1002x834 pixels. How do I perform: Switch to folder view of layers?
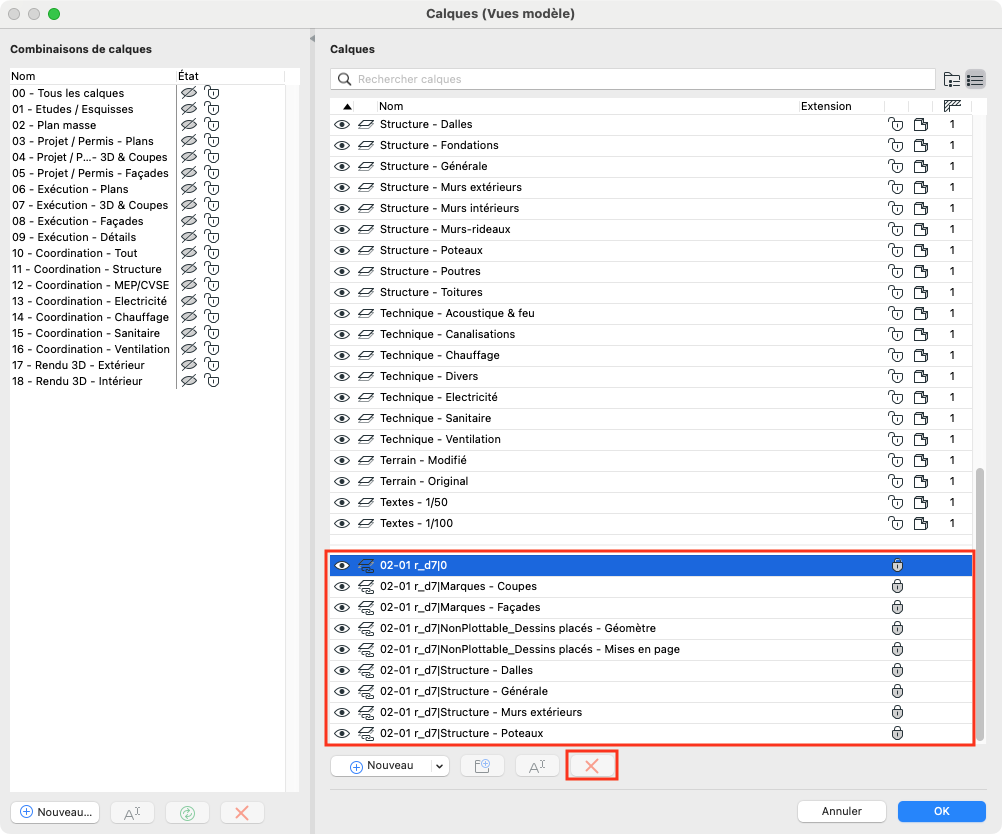952,79
